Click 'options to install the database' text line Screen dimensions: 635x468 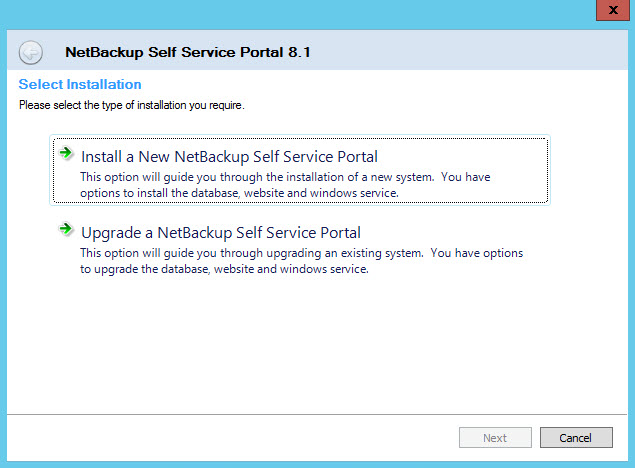pos(240,192)
